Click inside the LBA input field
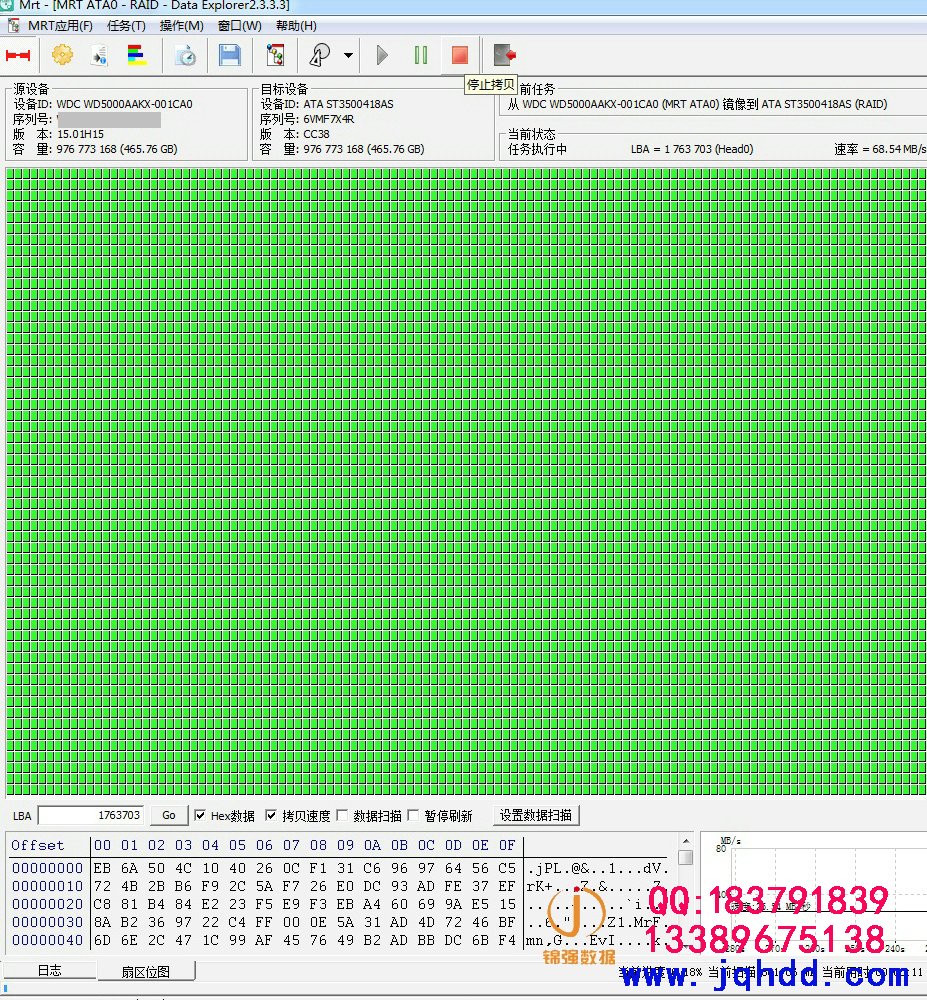 coord(91,815)
